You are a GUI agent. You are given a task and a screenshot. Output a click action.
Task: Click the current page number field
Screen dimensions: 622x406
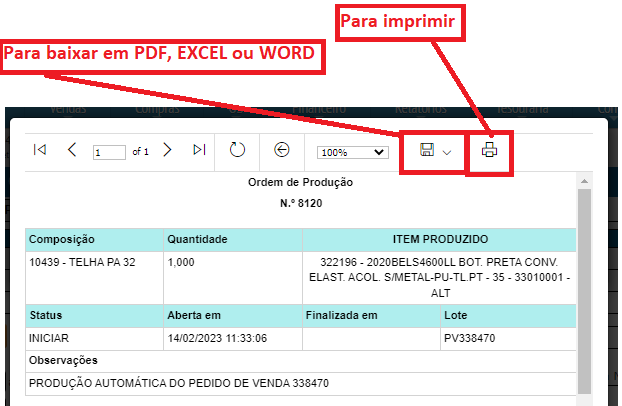(109, 152)
